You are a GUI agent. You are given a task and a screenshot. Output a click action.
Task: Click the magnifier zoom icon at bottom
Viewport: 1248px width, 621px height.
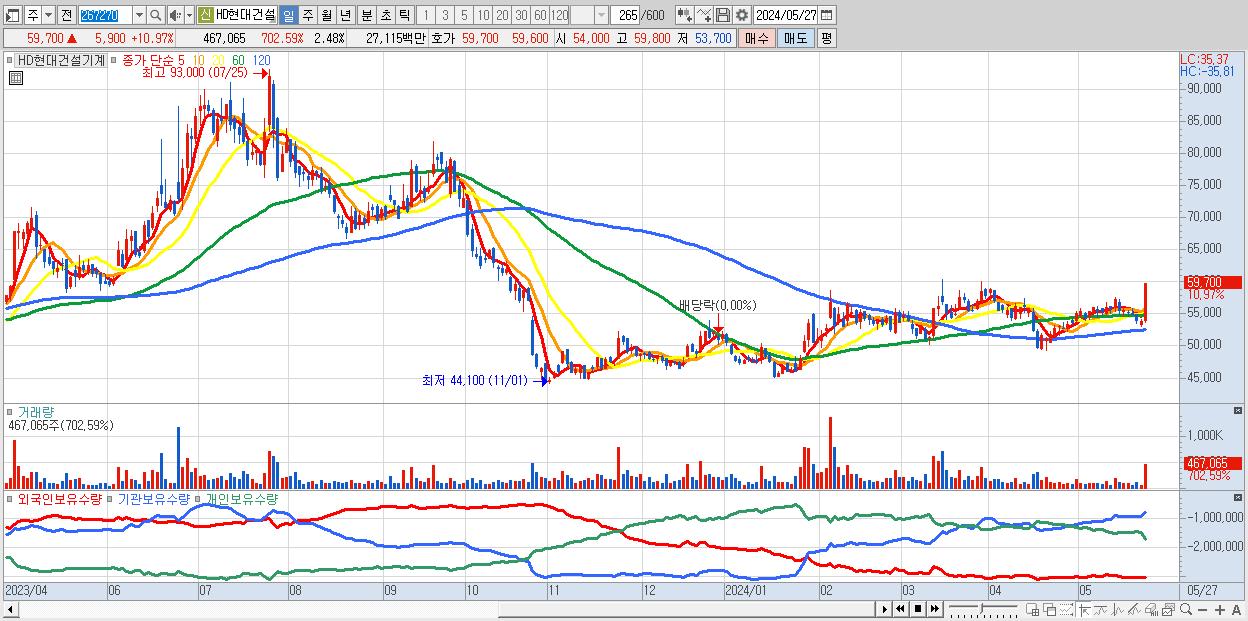click(1186, 610)
